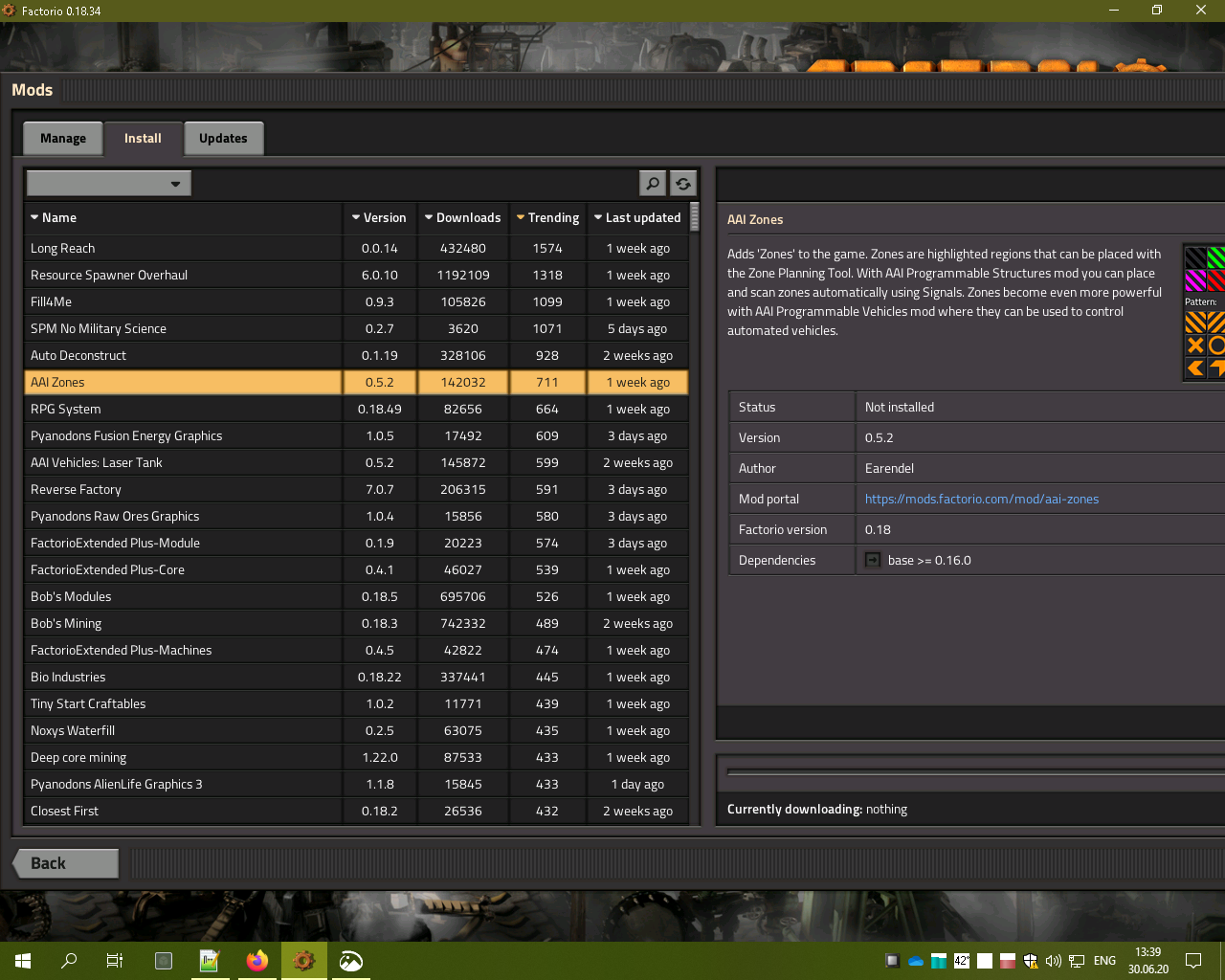The width and height of the screenshot is (1225, 980).
Task: Open Firefox from the taskbar
Action: [257, 961]
